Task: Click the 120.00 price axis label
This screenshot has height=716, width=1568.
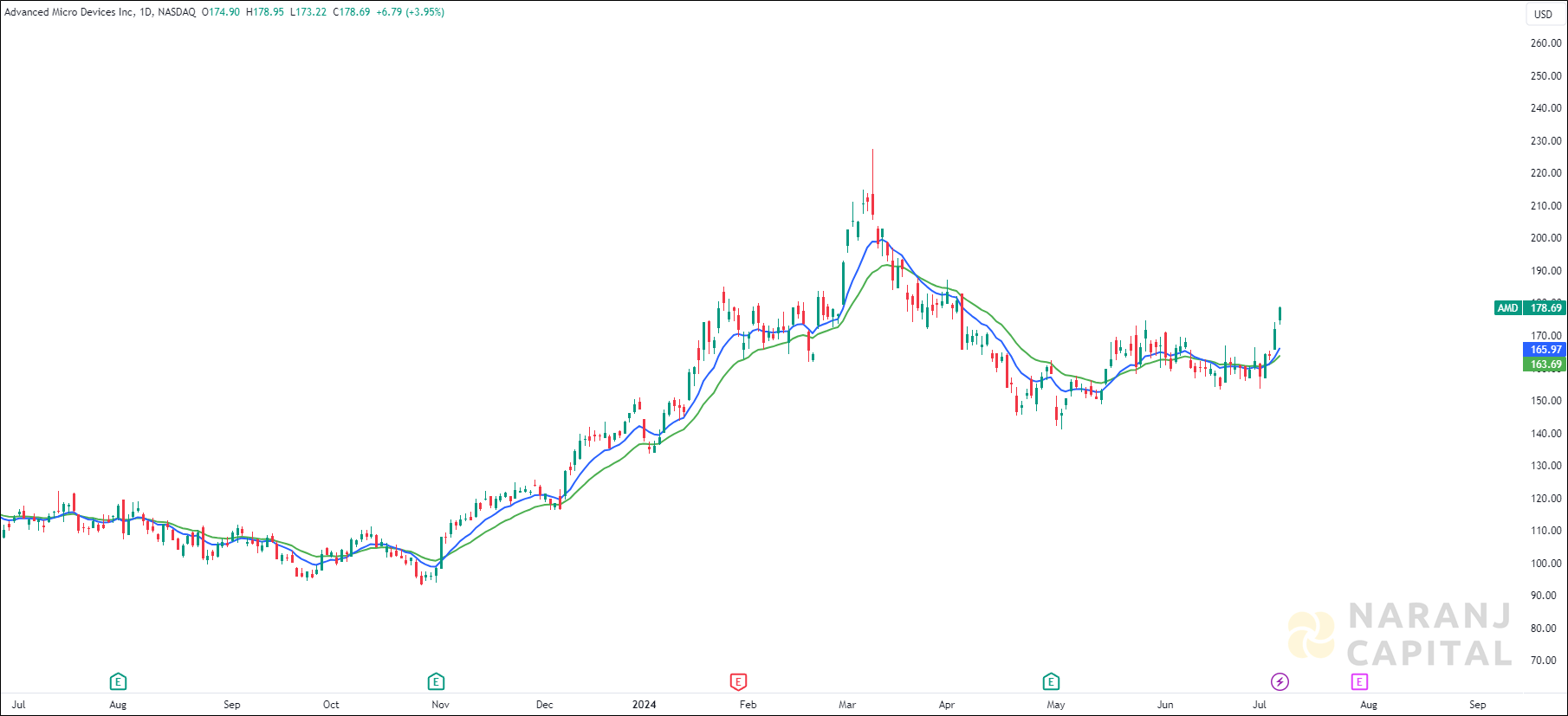Action: pos(1545,499)
